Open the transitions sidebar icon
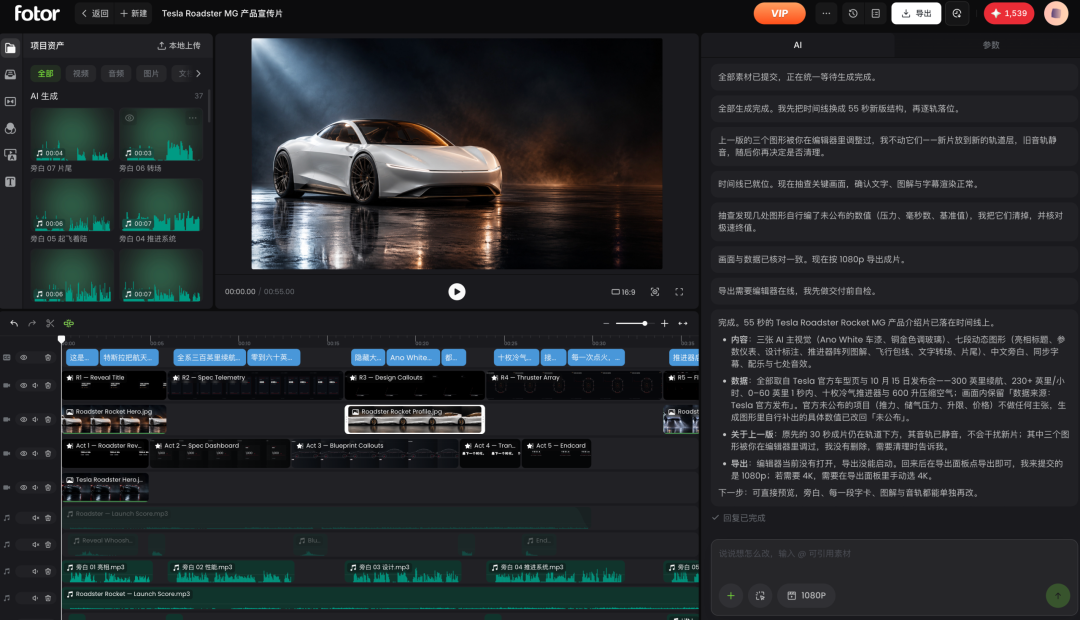The height and width of the screenshot is (620, 1080). [10, 101]
